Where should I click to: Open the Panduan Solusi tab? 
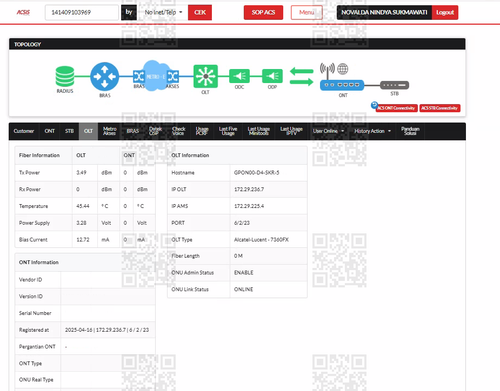[x=410, y=131]
